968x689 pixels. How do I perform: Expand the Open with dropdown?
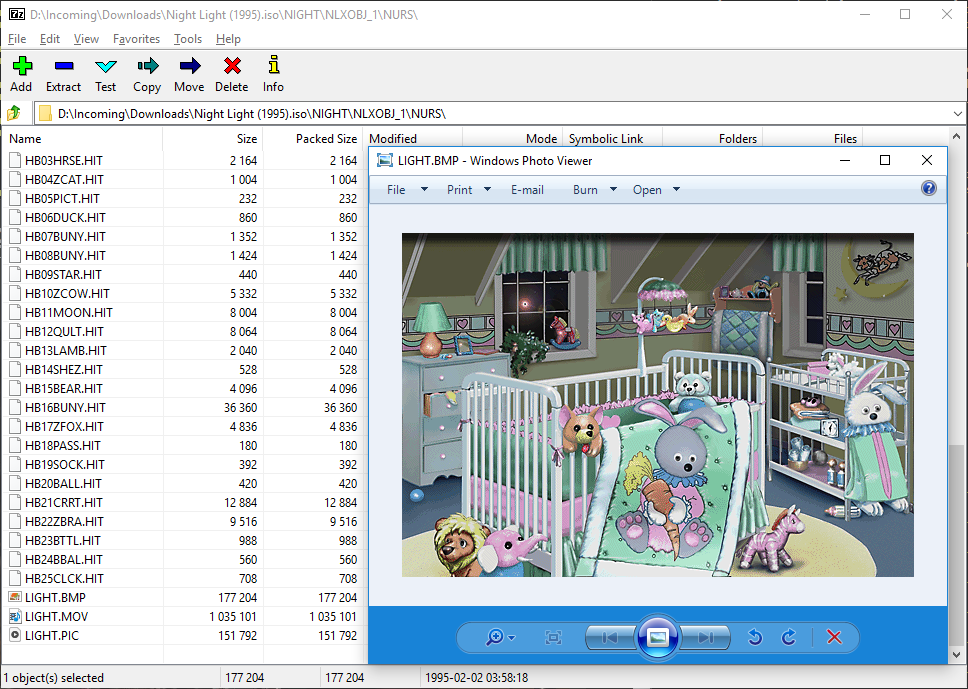[676, 190]
